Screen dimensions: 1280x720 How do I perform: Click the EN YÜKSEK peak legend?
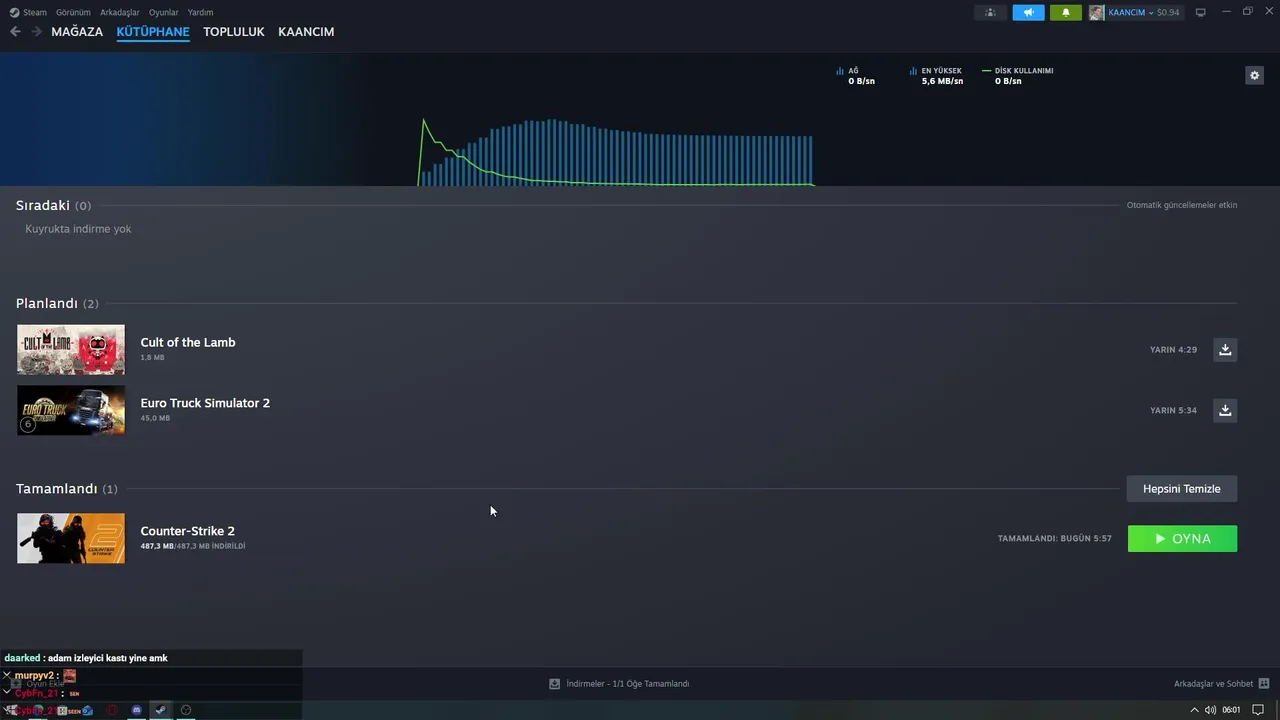point(936,76)
